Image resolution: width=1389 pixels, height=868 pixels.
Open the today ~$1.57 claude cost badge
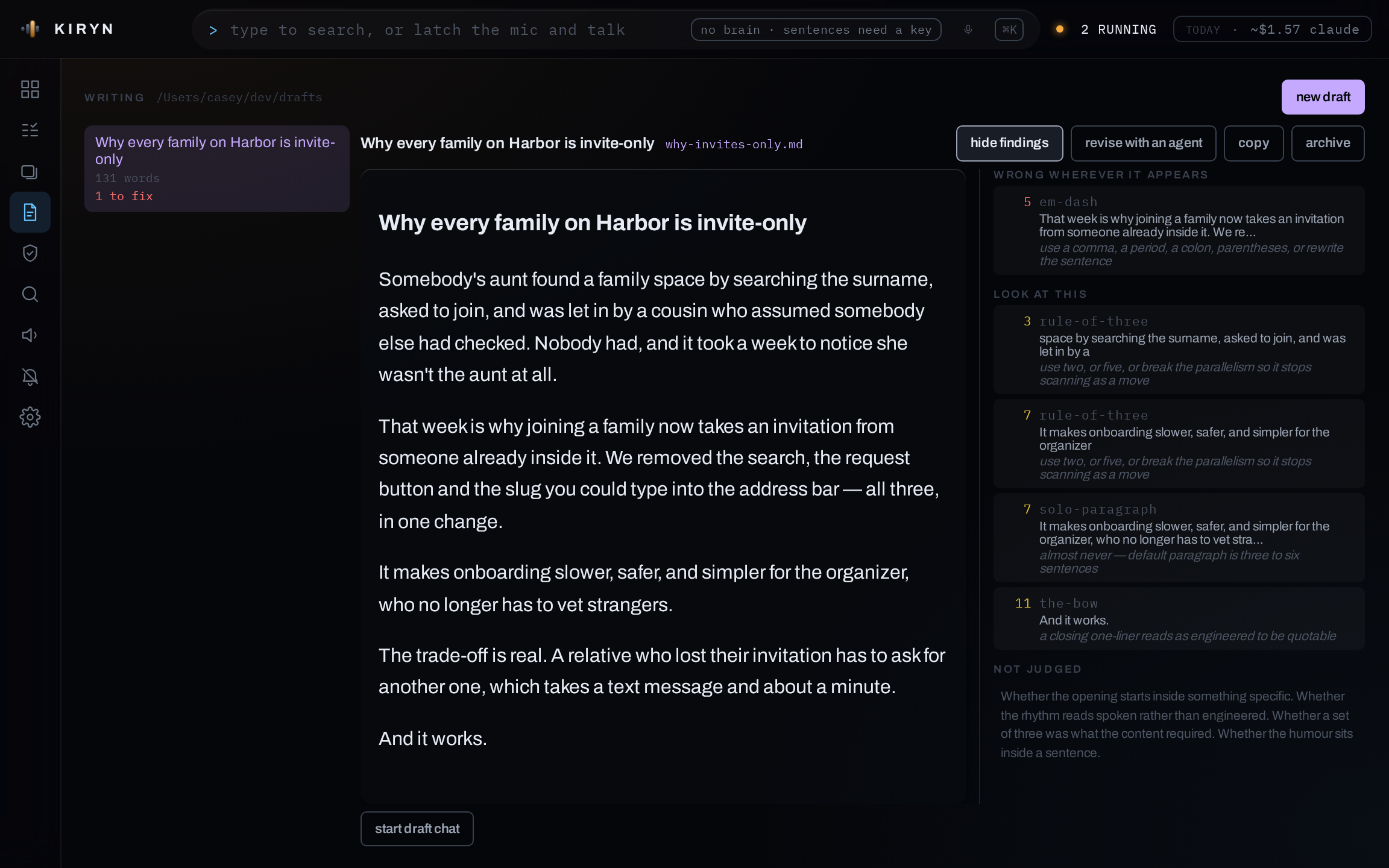coord(1273,30)
